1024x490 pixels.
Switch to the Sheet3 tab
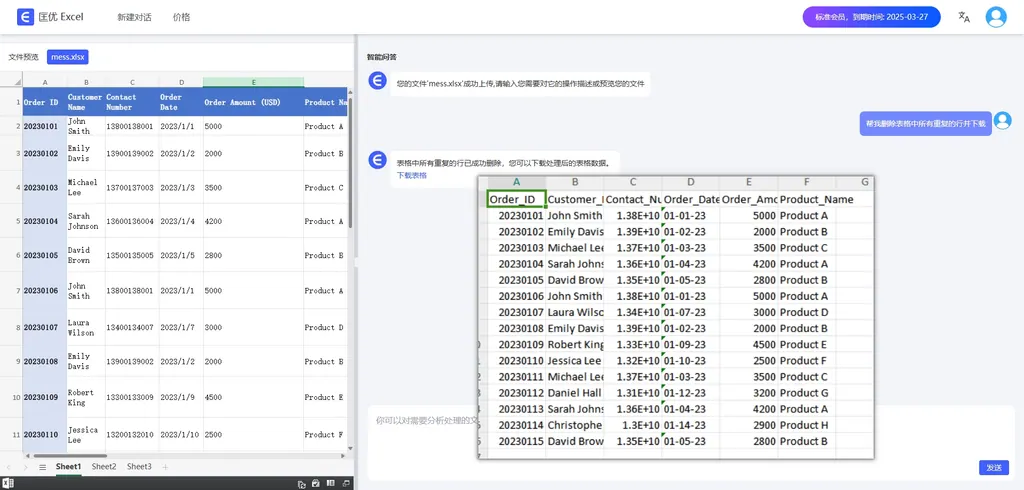pyautogui.click(x=139, y=467)
